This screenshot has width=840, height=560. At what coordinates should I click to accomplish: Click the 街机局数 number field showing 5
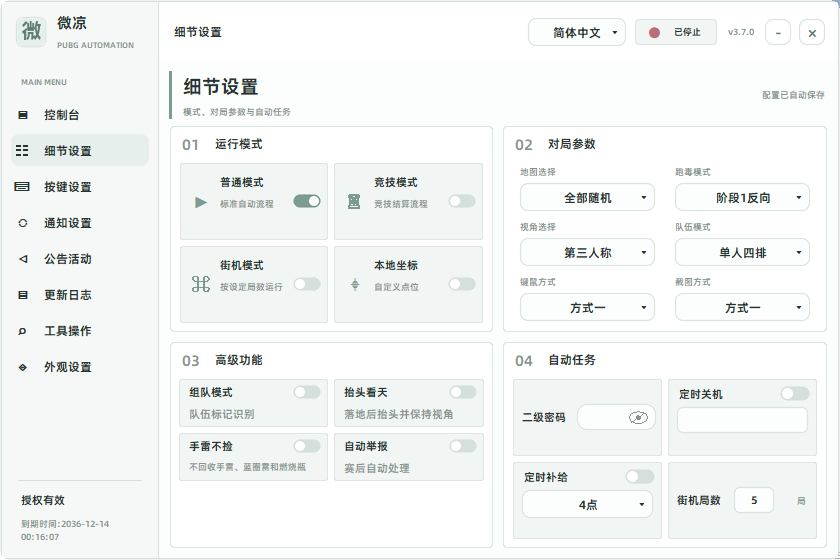754,501
